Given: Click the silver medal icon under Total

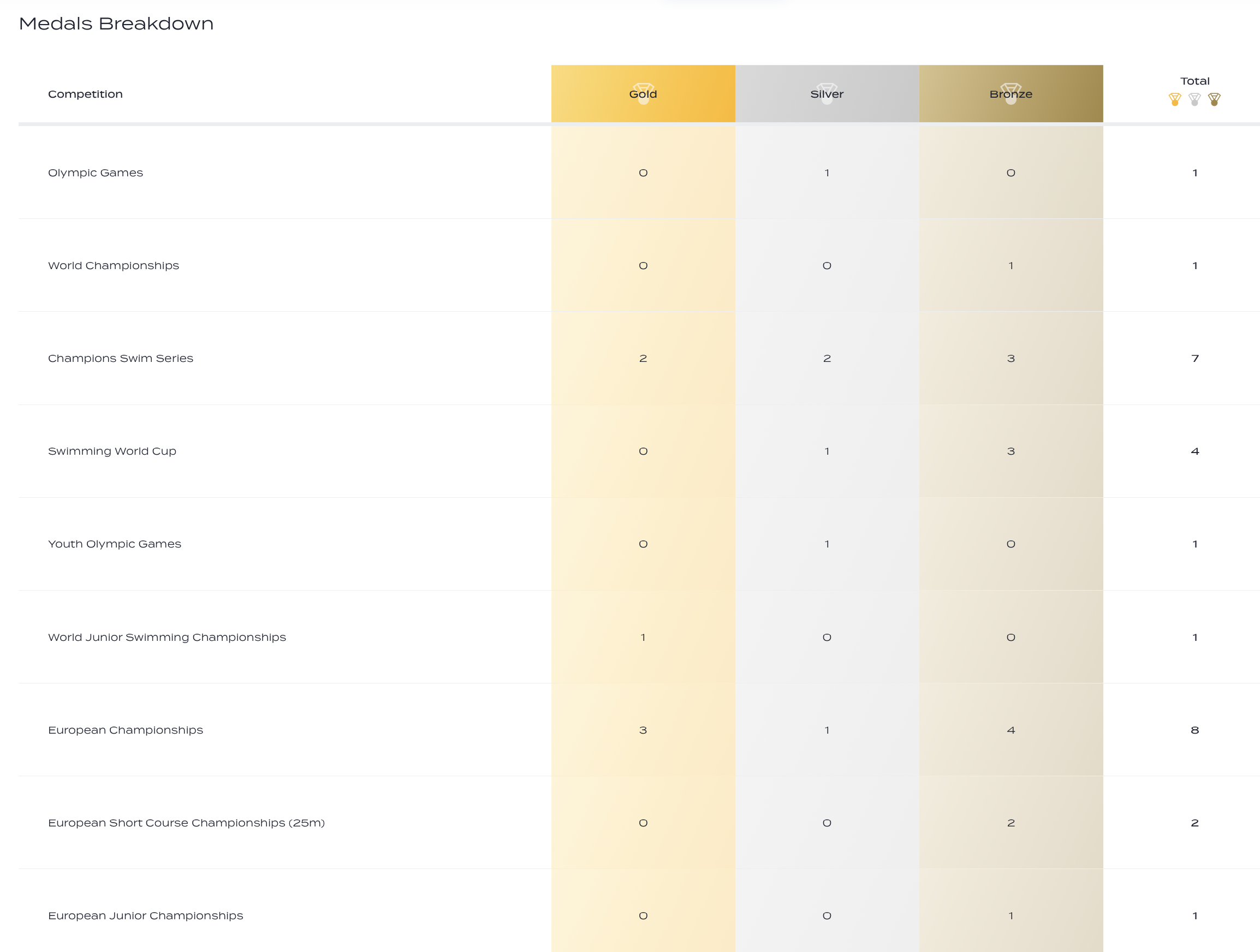Looking at the screenshot, I should tap(1194, 100).
